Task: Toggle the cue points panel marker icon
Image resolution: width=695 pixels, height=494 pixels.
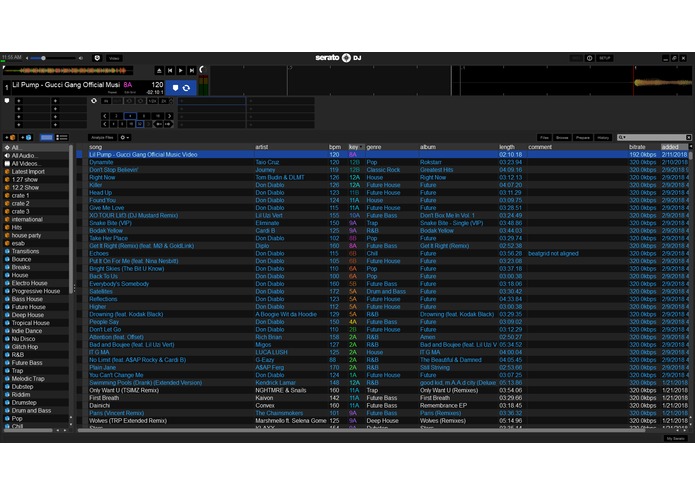Action: pyautogui.click(x=7, y=101)
